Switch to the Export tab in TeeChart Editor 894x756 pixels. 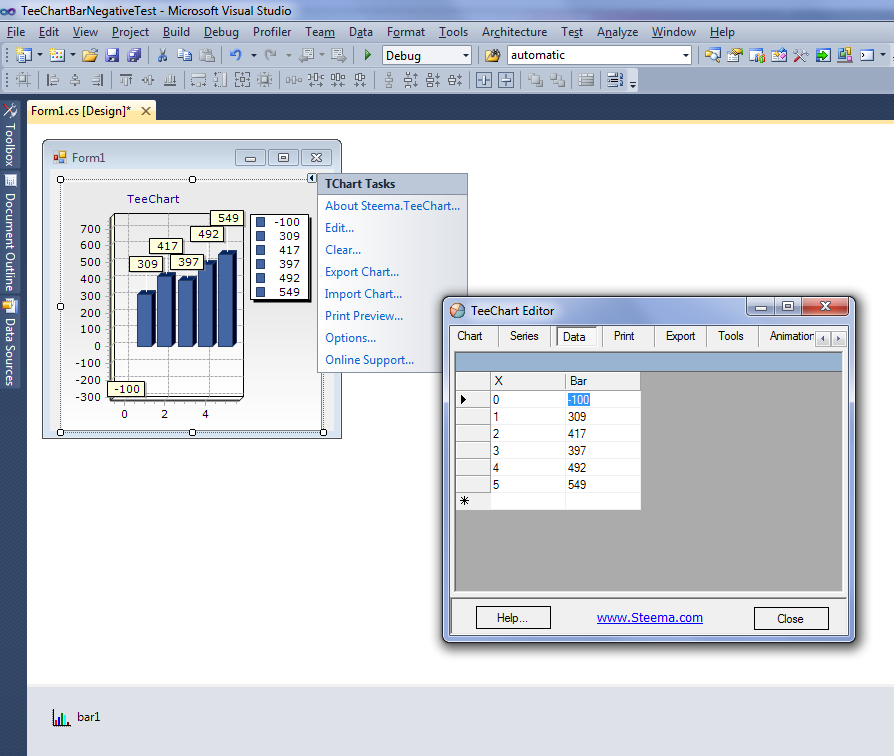point(680,336)
